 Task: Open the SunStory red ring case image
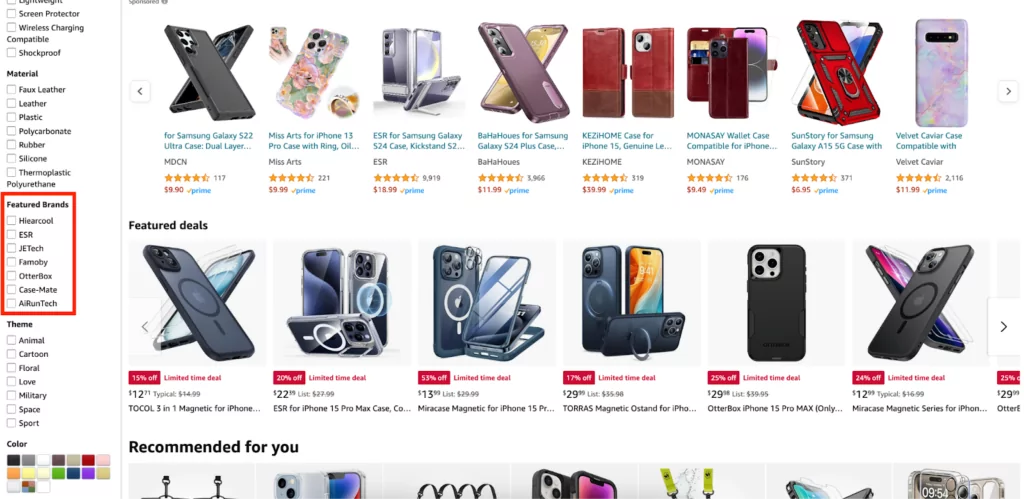click(x=837, y=73)
